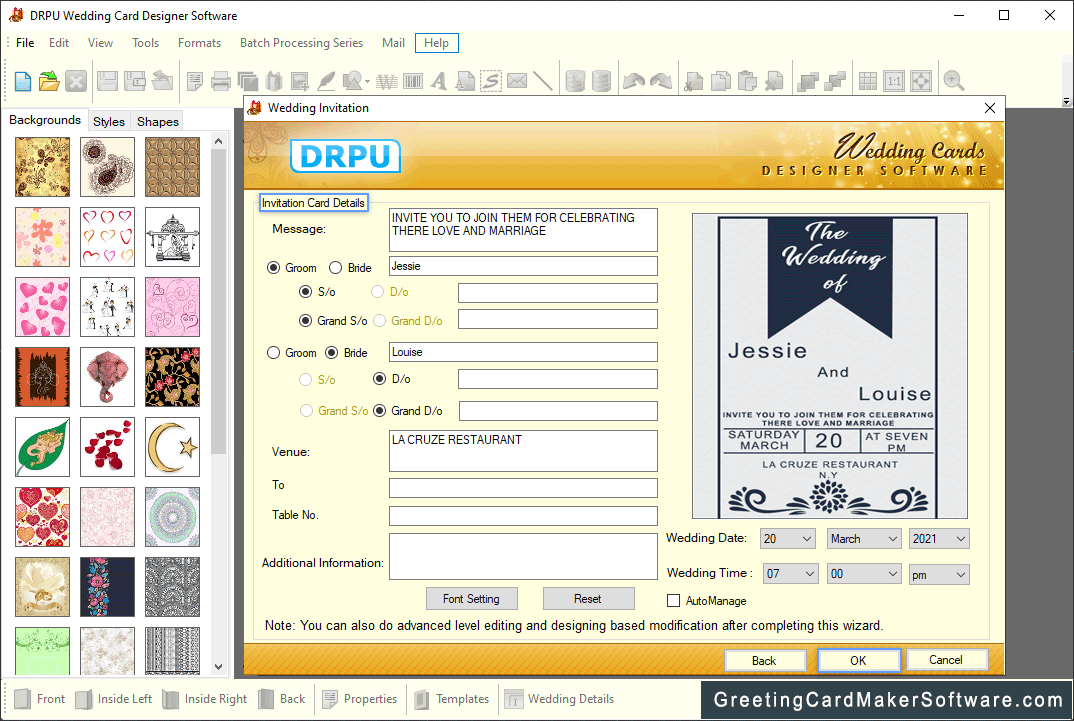
Task: Switch to the Styles tab
Action: point(109,121)
